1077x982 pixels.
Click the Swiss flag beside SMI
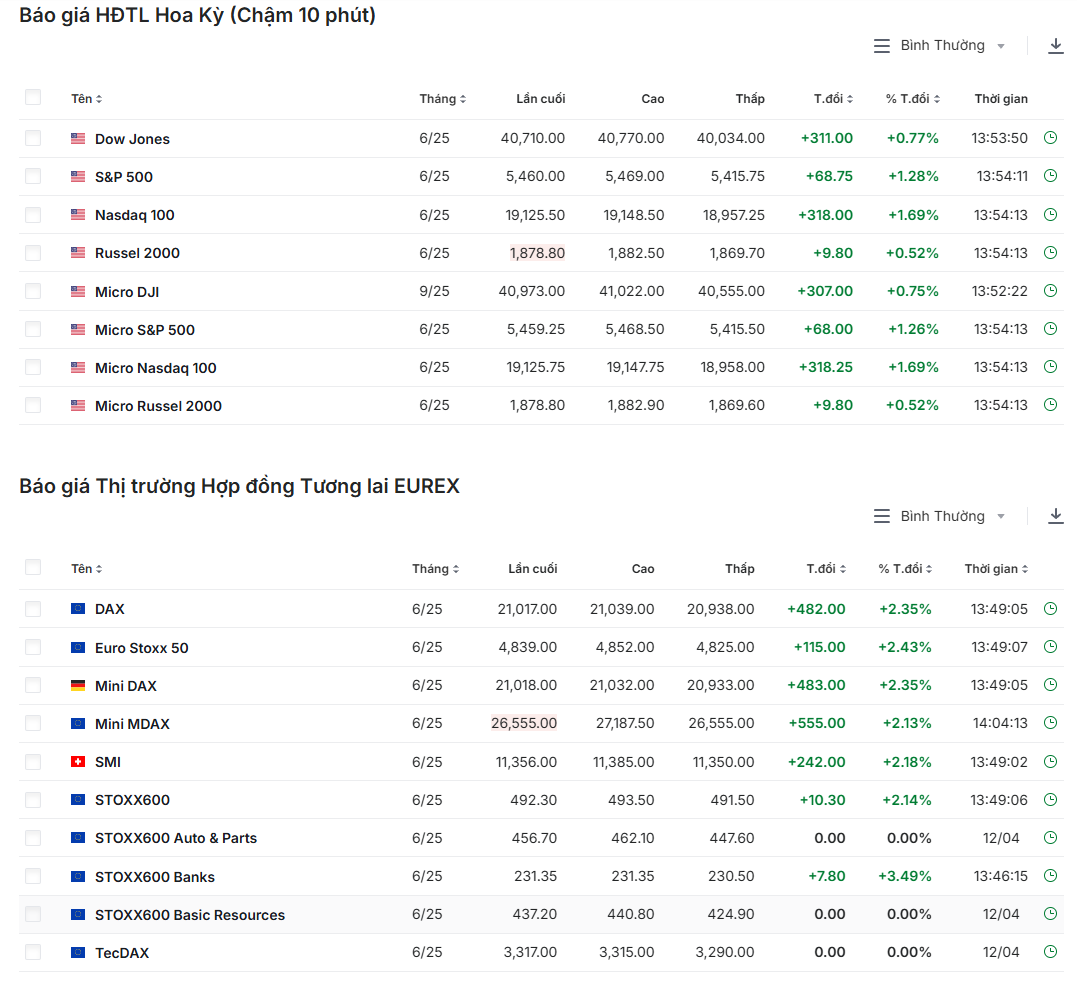point(78,762)
